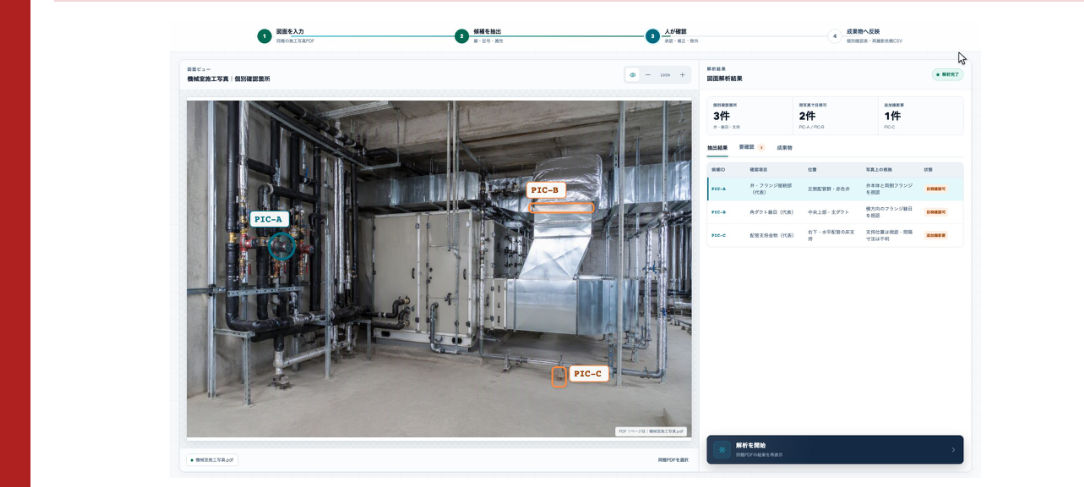Viewport: 1084px width, 487px height.
Task: Click the 状態 column header
Action: (928, 169)
